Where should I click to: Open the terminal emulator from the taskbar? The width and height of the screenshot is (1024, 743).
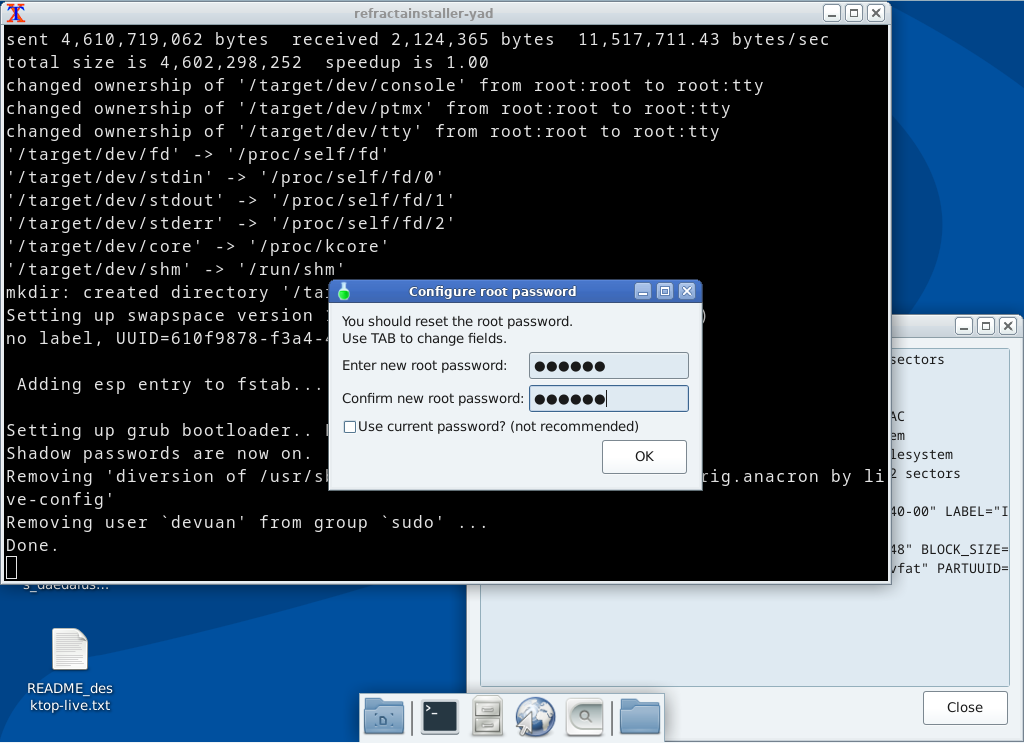coord(440,716)
